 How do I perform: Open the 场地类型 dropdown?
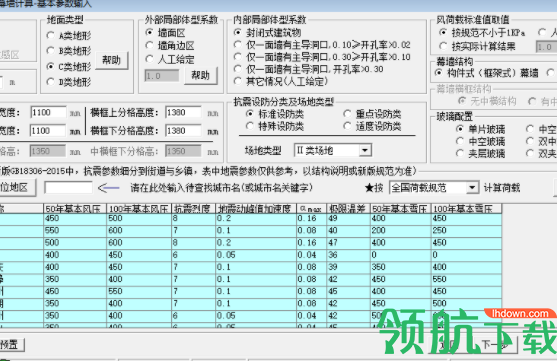(365, 151)
